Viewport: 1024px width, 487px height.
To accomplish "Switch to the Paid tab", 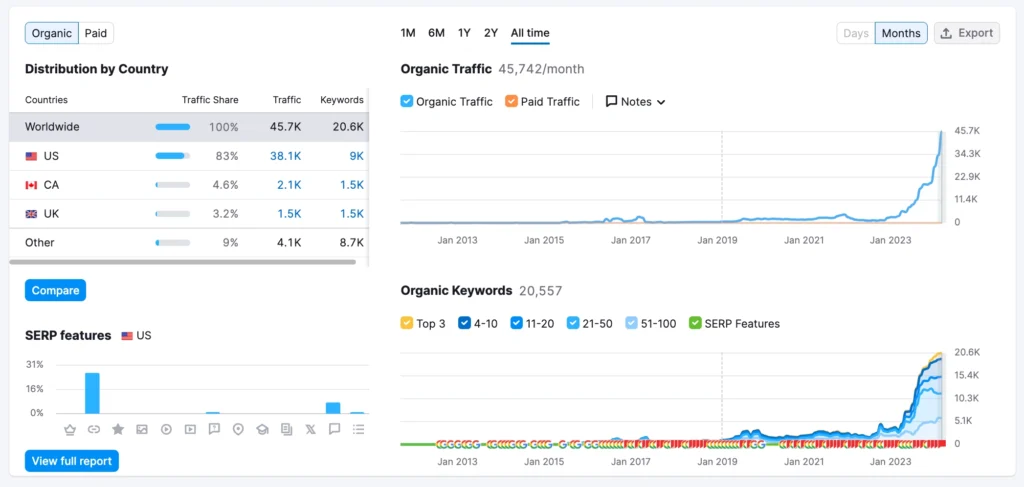I will (x=96, y=33).
